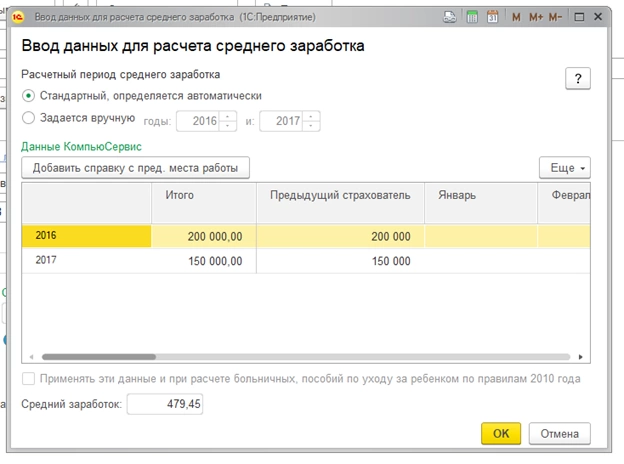Click the Отмена cancel button
The height and width of the screenshot is (464, 624).
tap(560, 433)
